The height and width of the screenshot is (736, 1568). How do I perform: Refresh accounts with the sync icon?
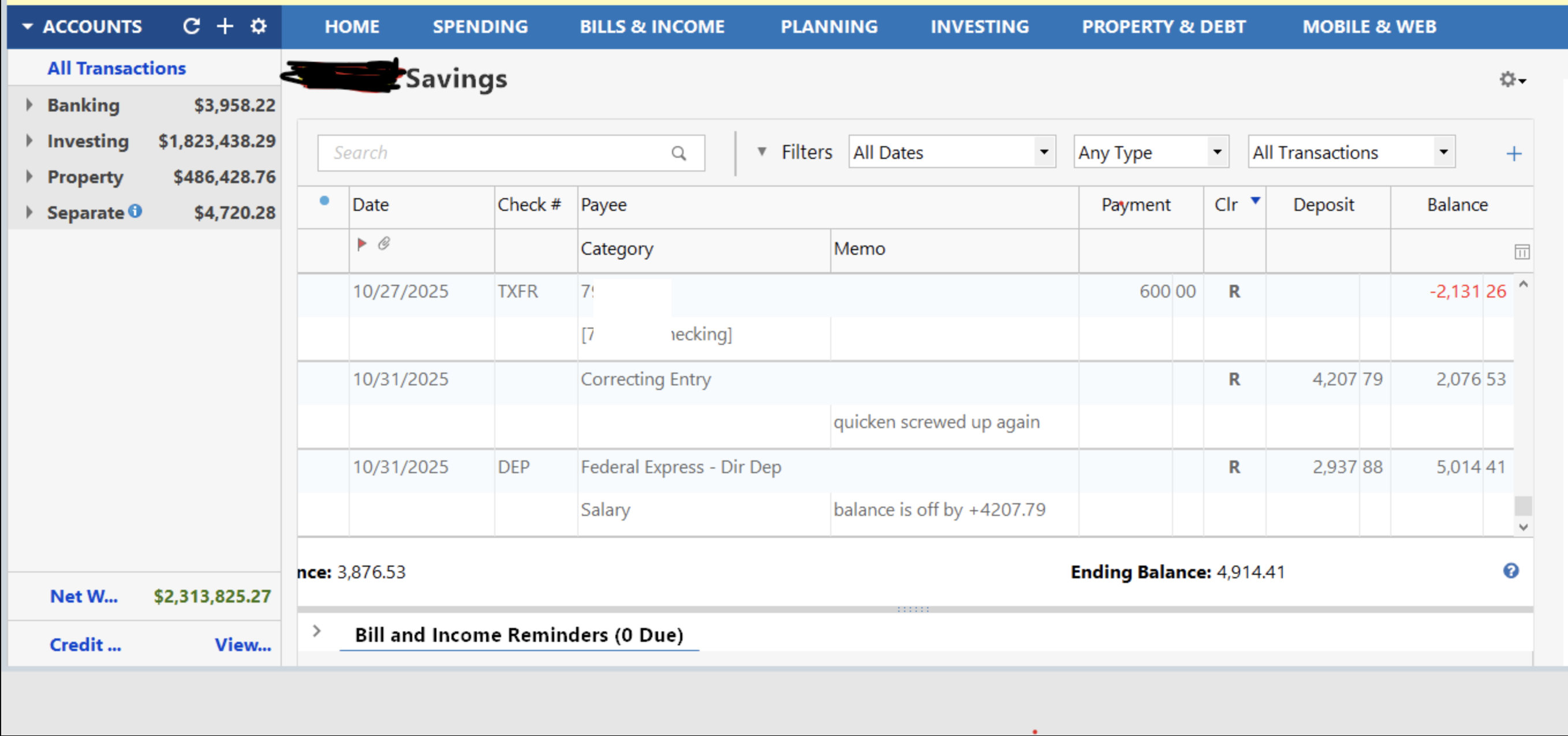[x=191, y=26]
